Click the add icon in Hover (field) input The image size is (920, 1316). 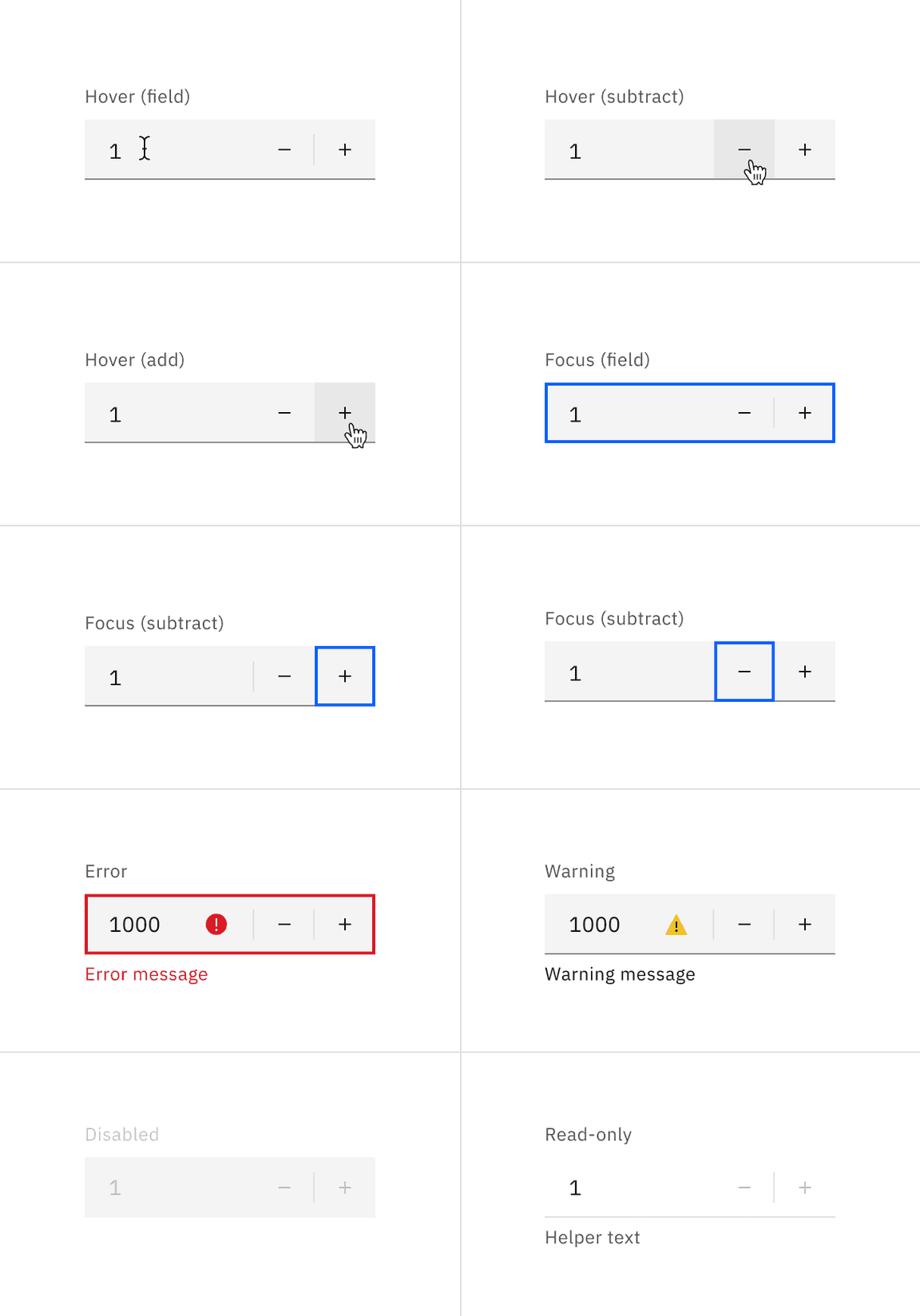[x=344, y=149]
